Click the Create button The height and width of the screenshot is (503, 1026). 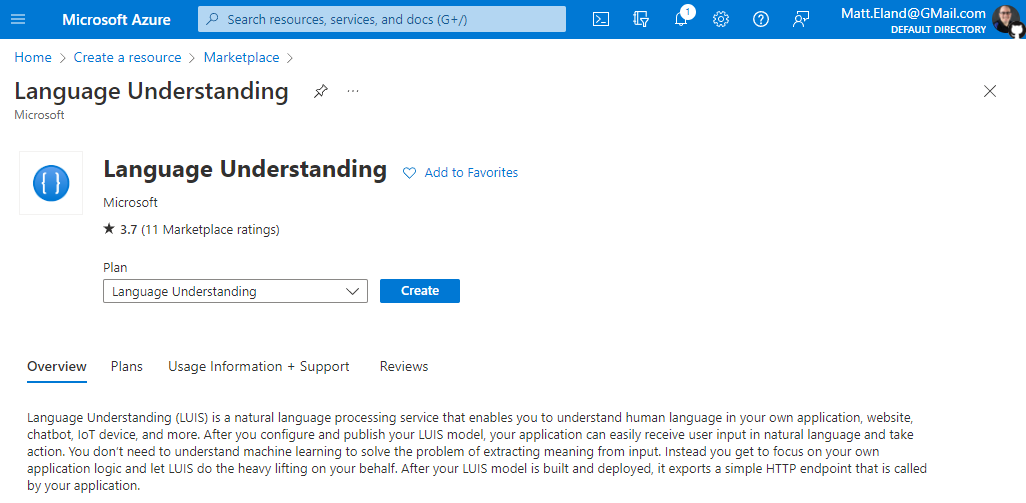420,291
